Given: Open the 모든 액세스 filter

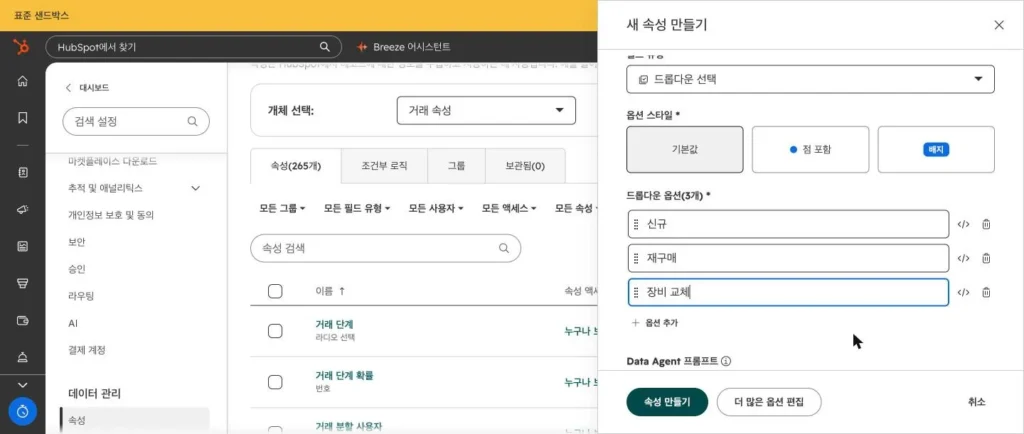Looking at the screenshot, I should coord(509,208).
